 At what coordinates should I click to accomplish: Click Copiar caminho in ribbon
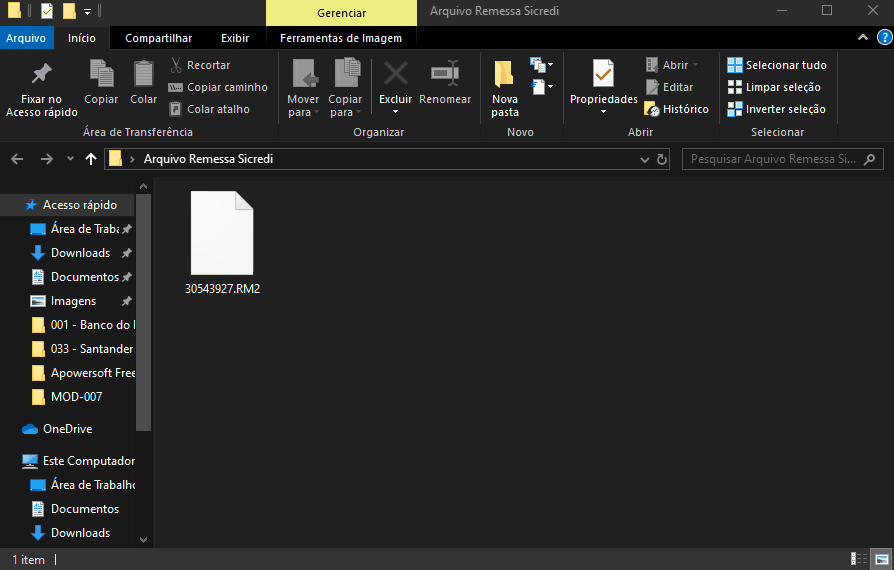(x=218, y=87)
